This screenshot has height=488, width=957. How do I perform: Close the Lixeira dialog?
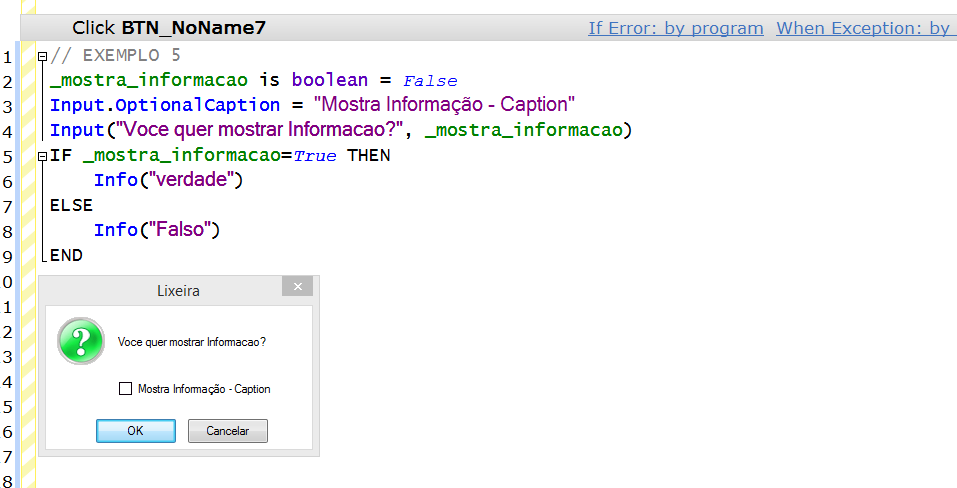coord(297,287)
